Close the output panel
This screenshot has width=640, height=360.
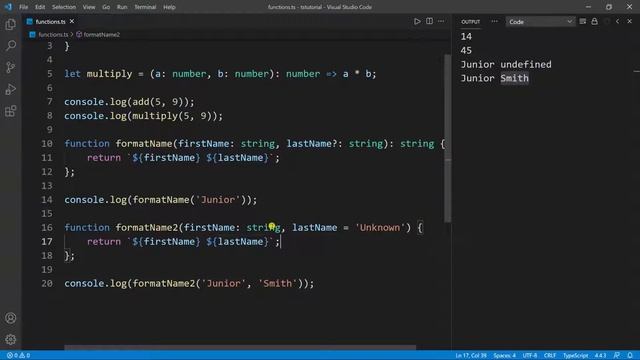tap(629, 21)
